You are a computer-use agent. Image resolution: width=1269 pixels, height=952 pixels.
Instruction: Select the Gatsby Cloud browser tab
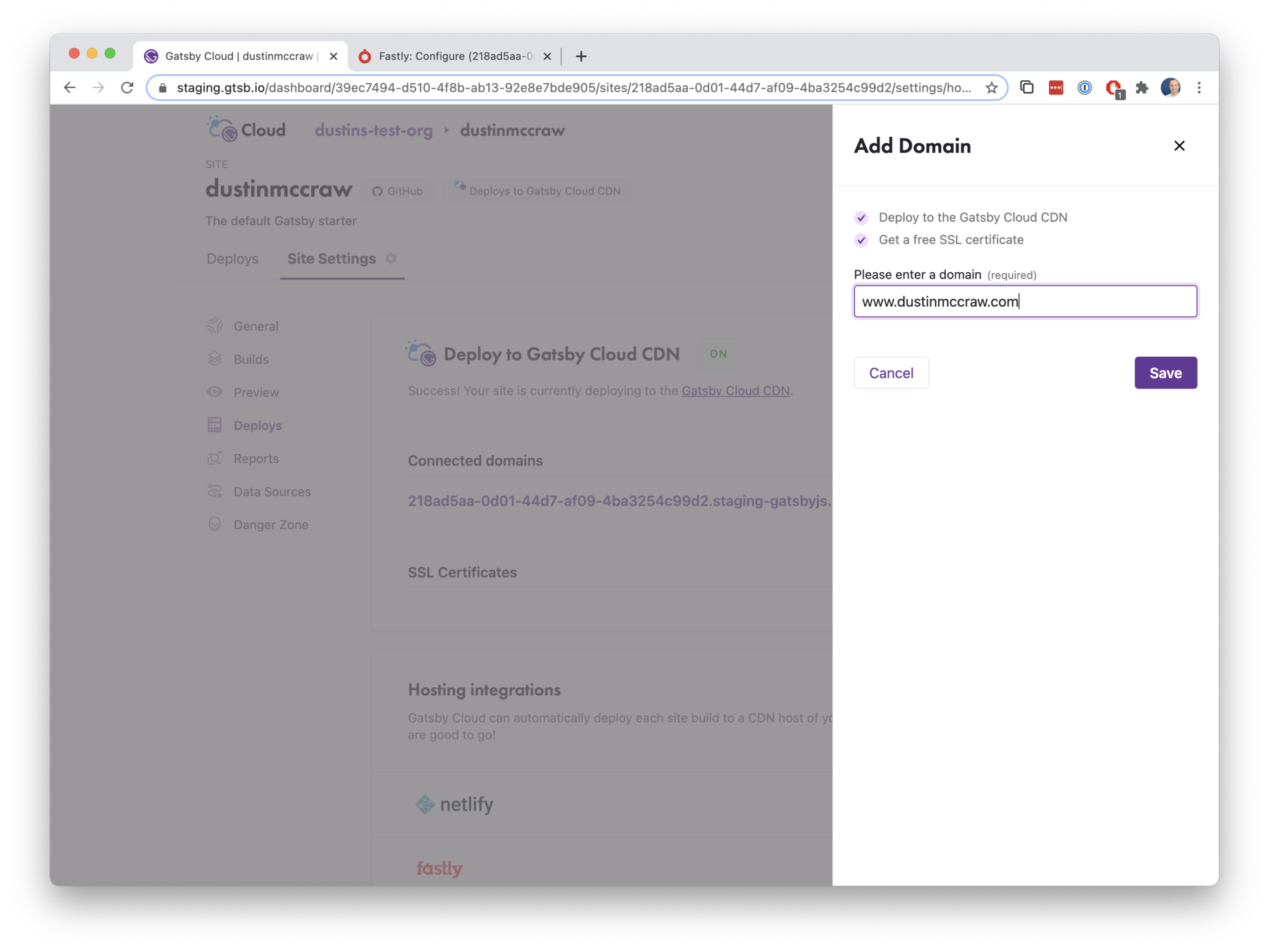tap(238, 56)
